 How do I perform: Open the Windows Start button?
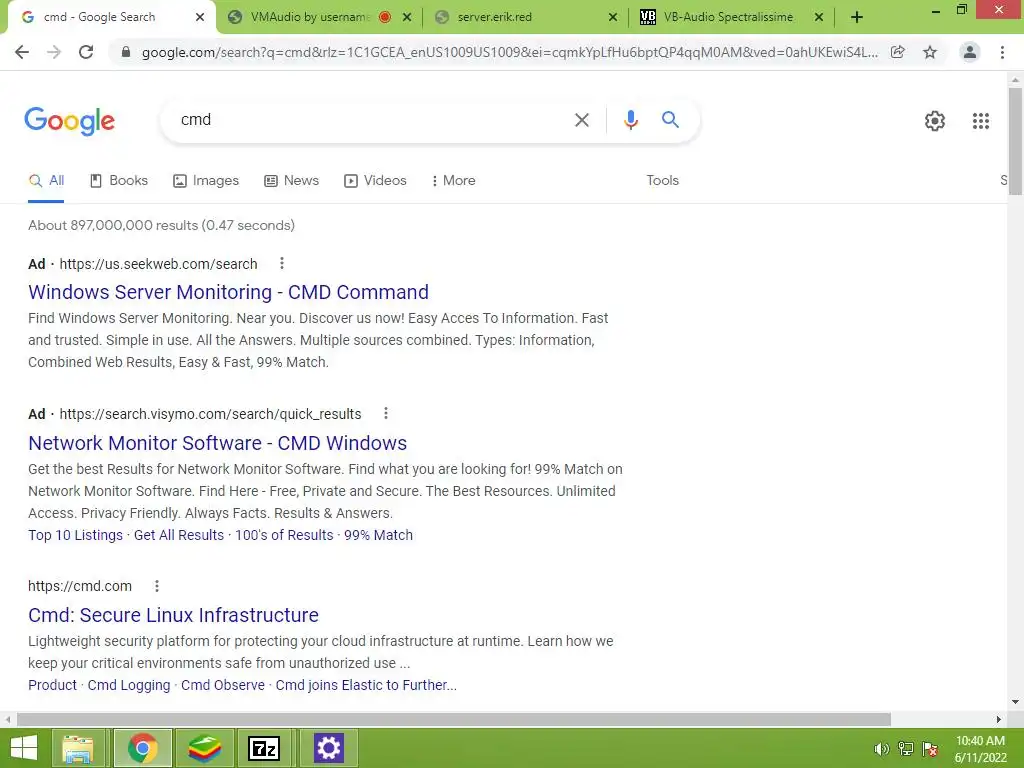point(24,748)
